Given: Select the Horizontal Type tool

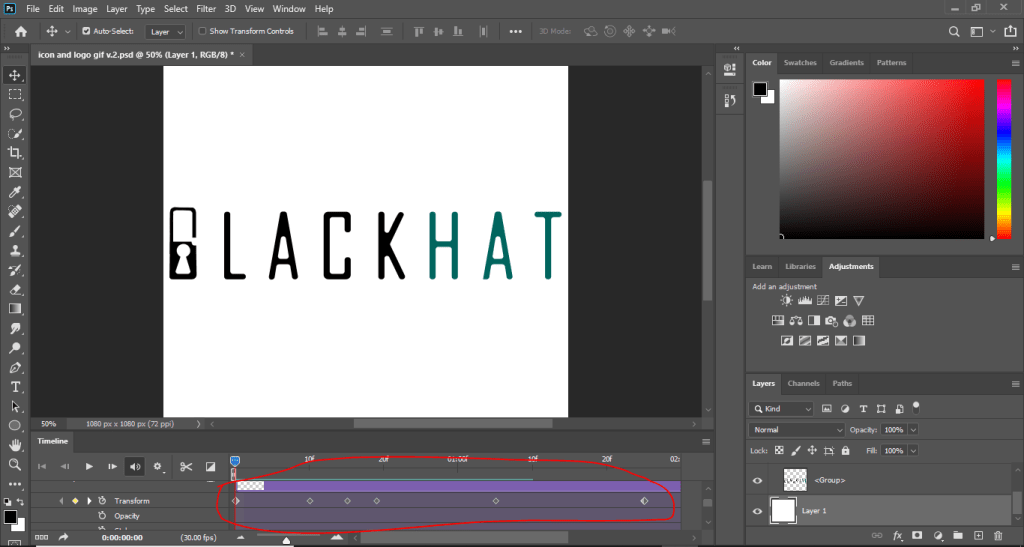Looking at the screenshot, I should pos(15,387).
